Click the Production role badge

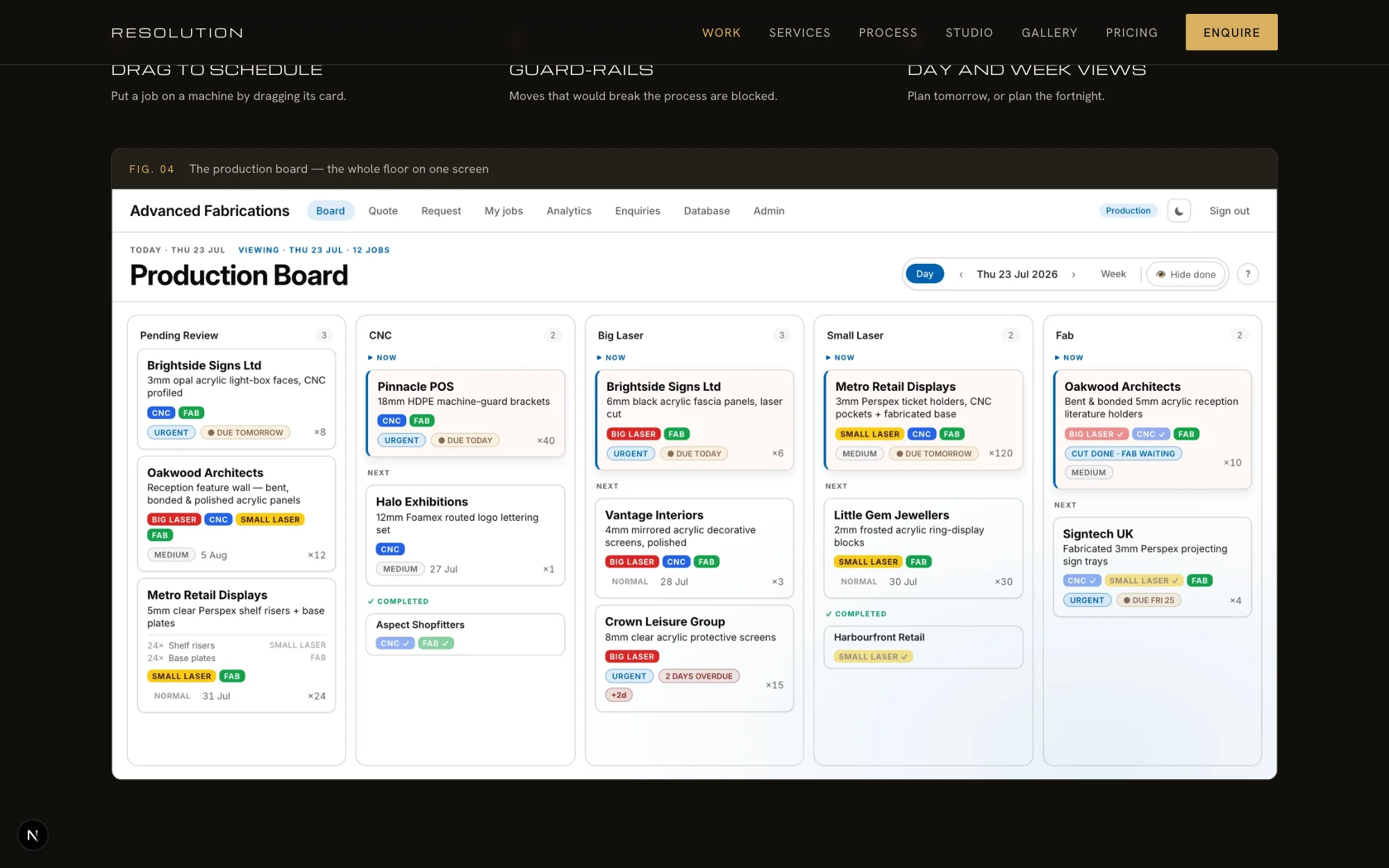(1128, 211)
